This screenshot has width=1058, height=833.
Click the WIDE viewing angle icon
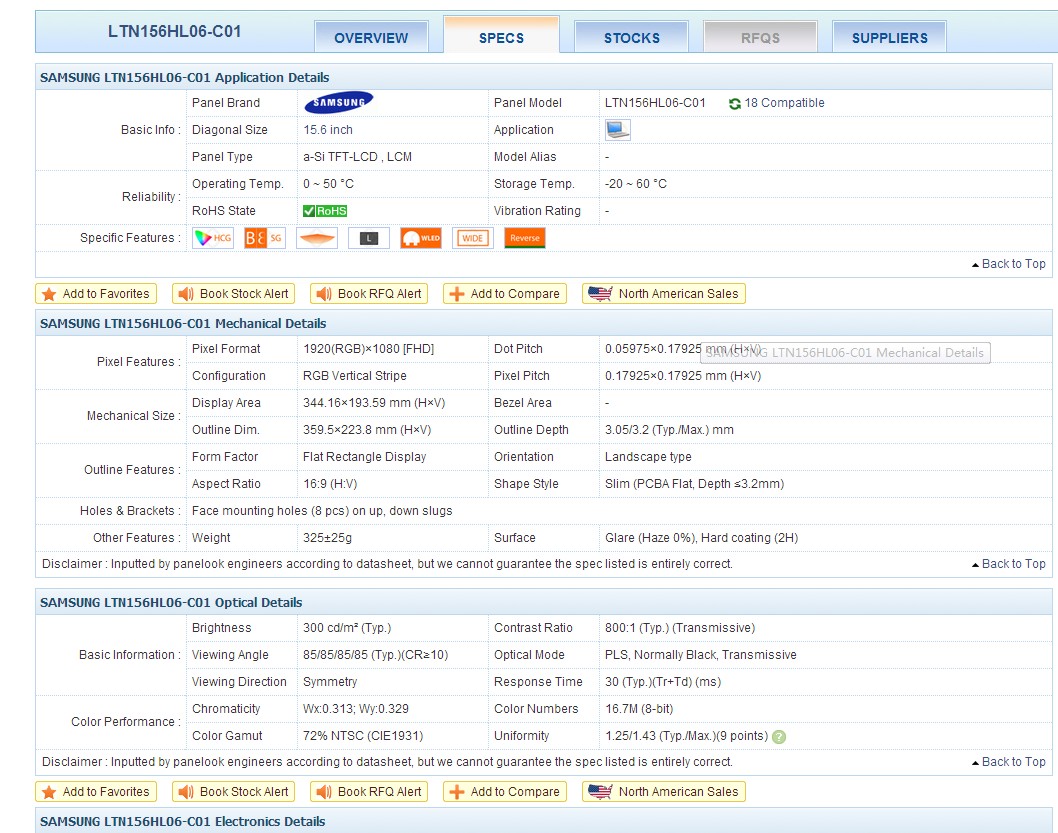coord(472,237)
